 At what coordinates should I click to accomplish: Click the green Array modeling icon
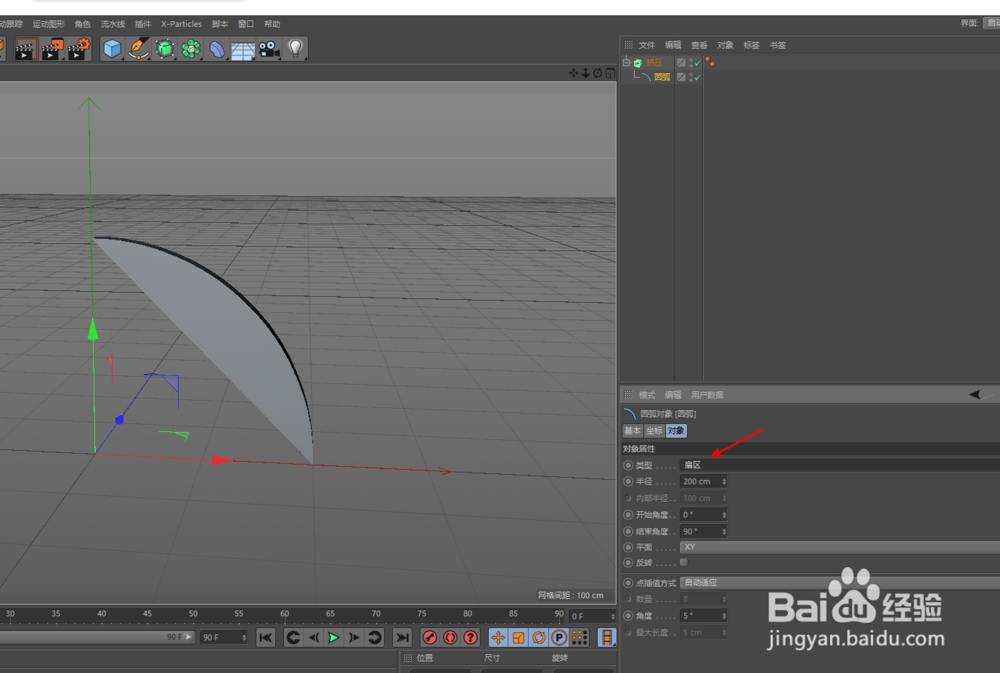191,49
